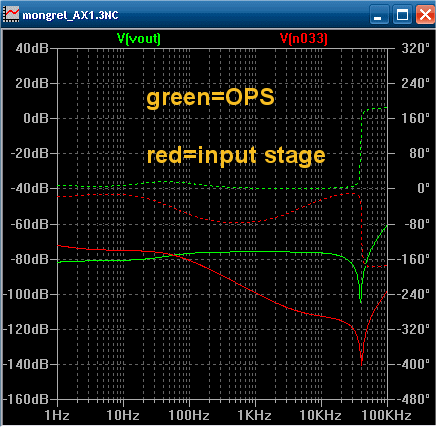This screenshot has width=436, height=427.
Task: Click the -480° phase axis label
Action: pyautogui.click(x=413, y=399)
